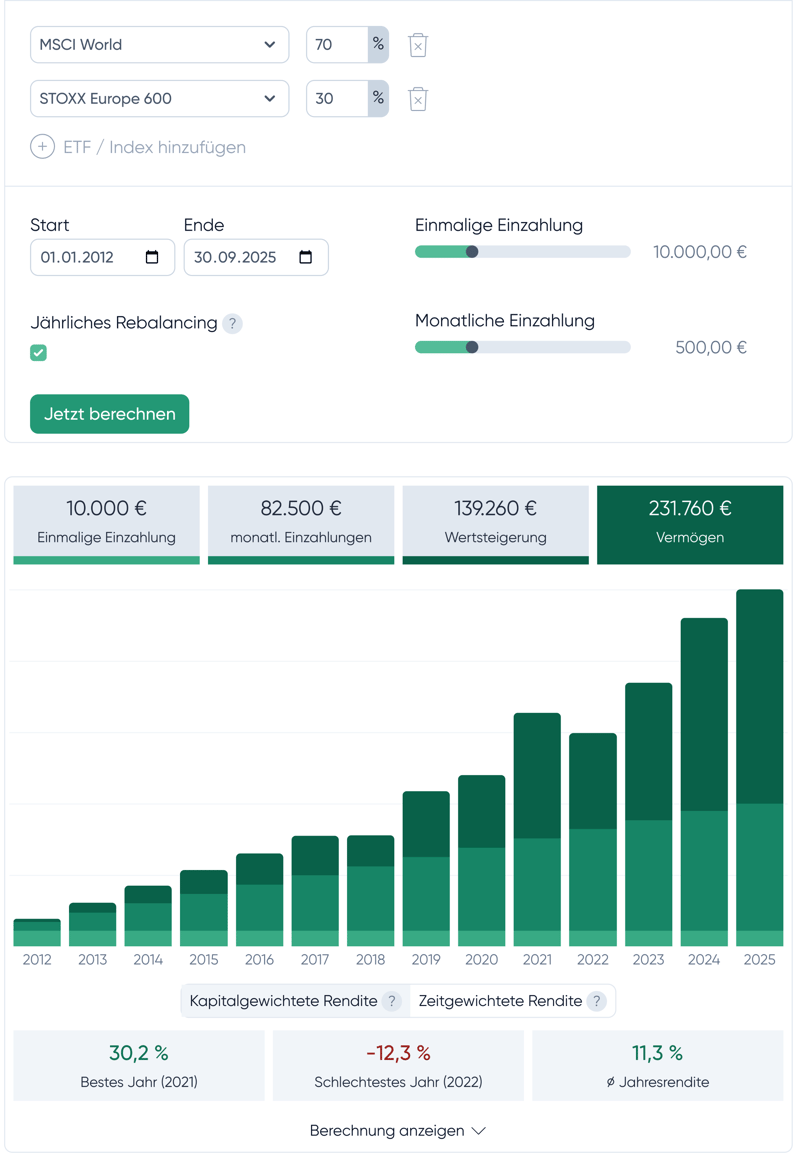Open help icon next to Zeitgewichtete Rendite

coord(597,1001)
